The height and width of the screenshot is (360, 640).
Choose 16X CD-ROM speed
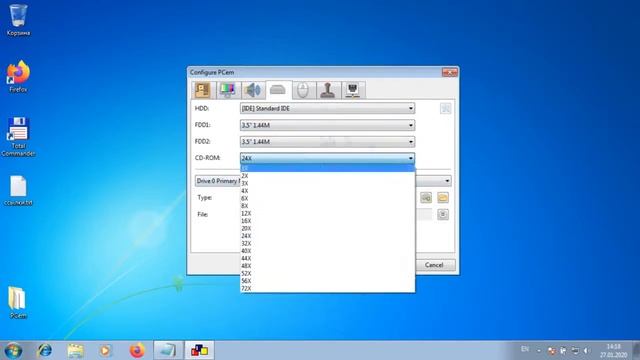click(327, 221)
